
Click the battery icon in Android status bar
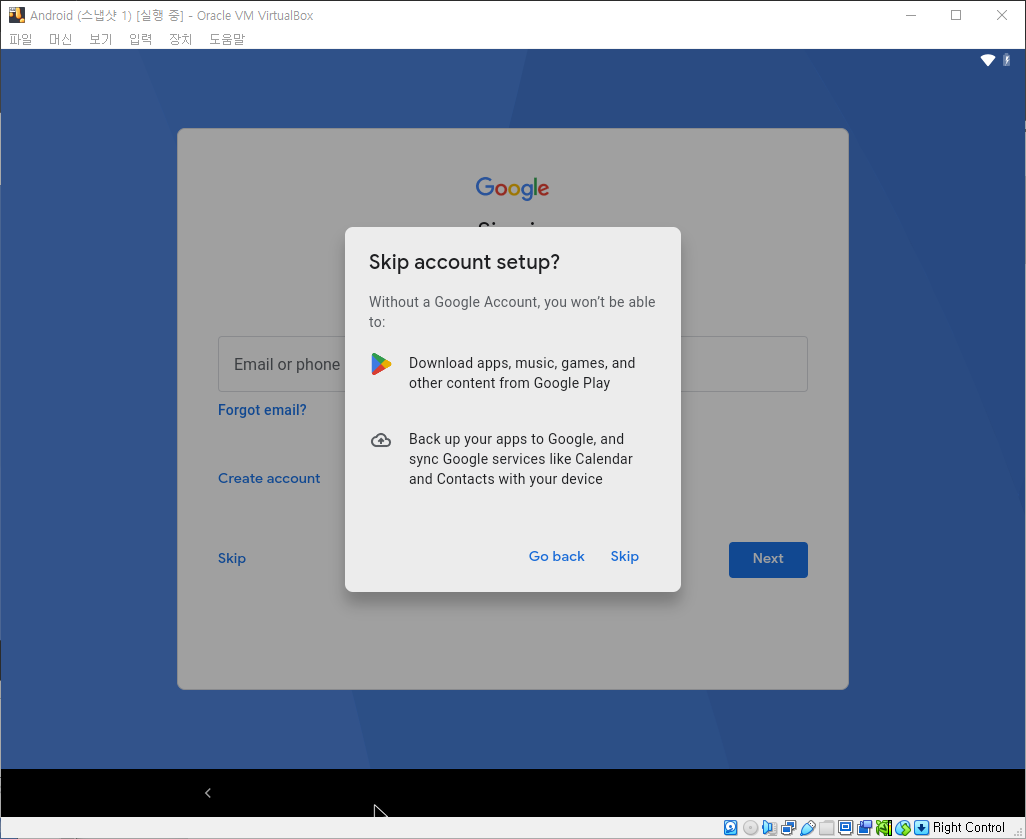coord(1007,60)
